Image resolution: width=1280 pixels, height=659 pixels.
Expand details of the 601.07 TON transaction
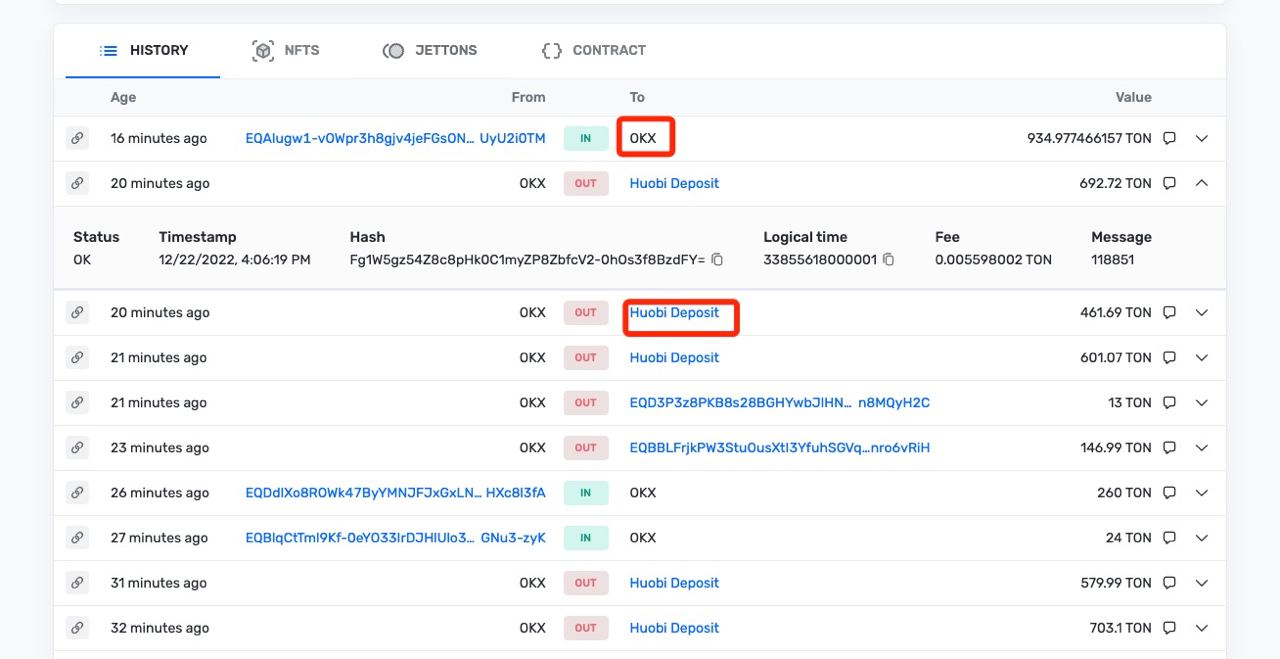[1202, 358]
